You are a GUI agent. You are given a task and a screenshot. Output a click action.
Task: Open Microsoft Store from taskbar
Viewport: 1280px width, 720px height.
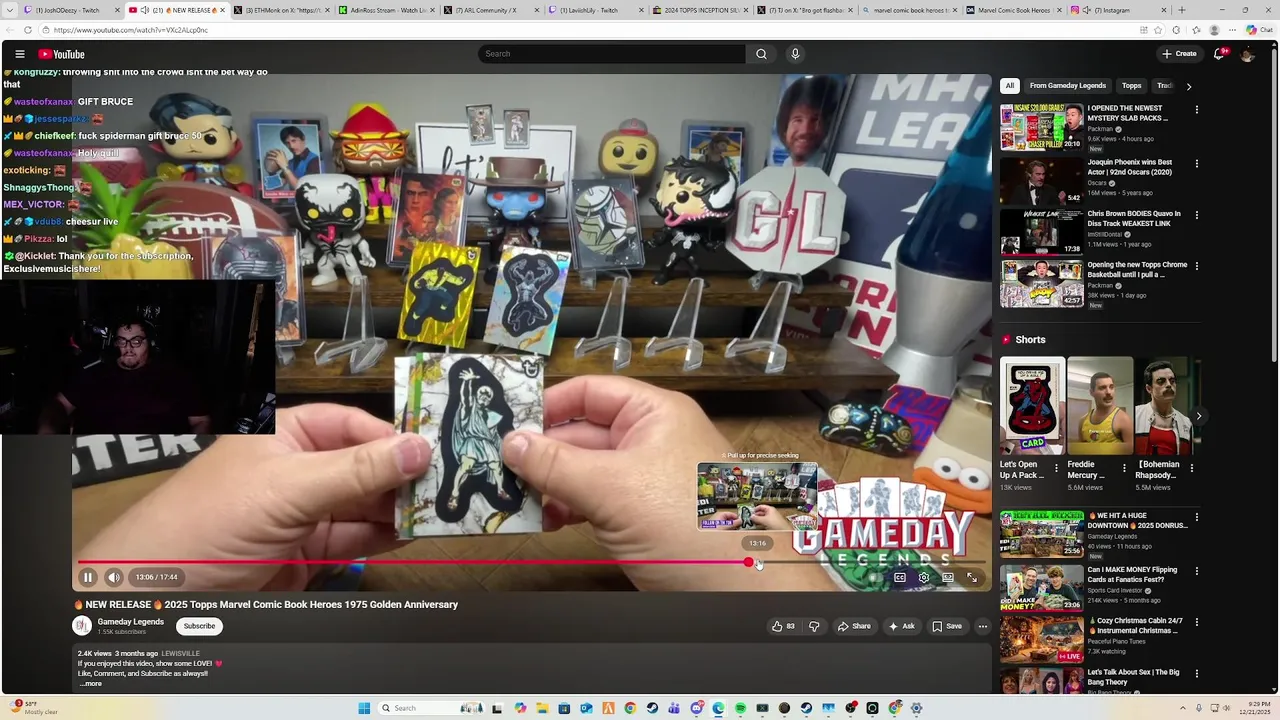[564, 708]
